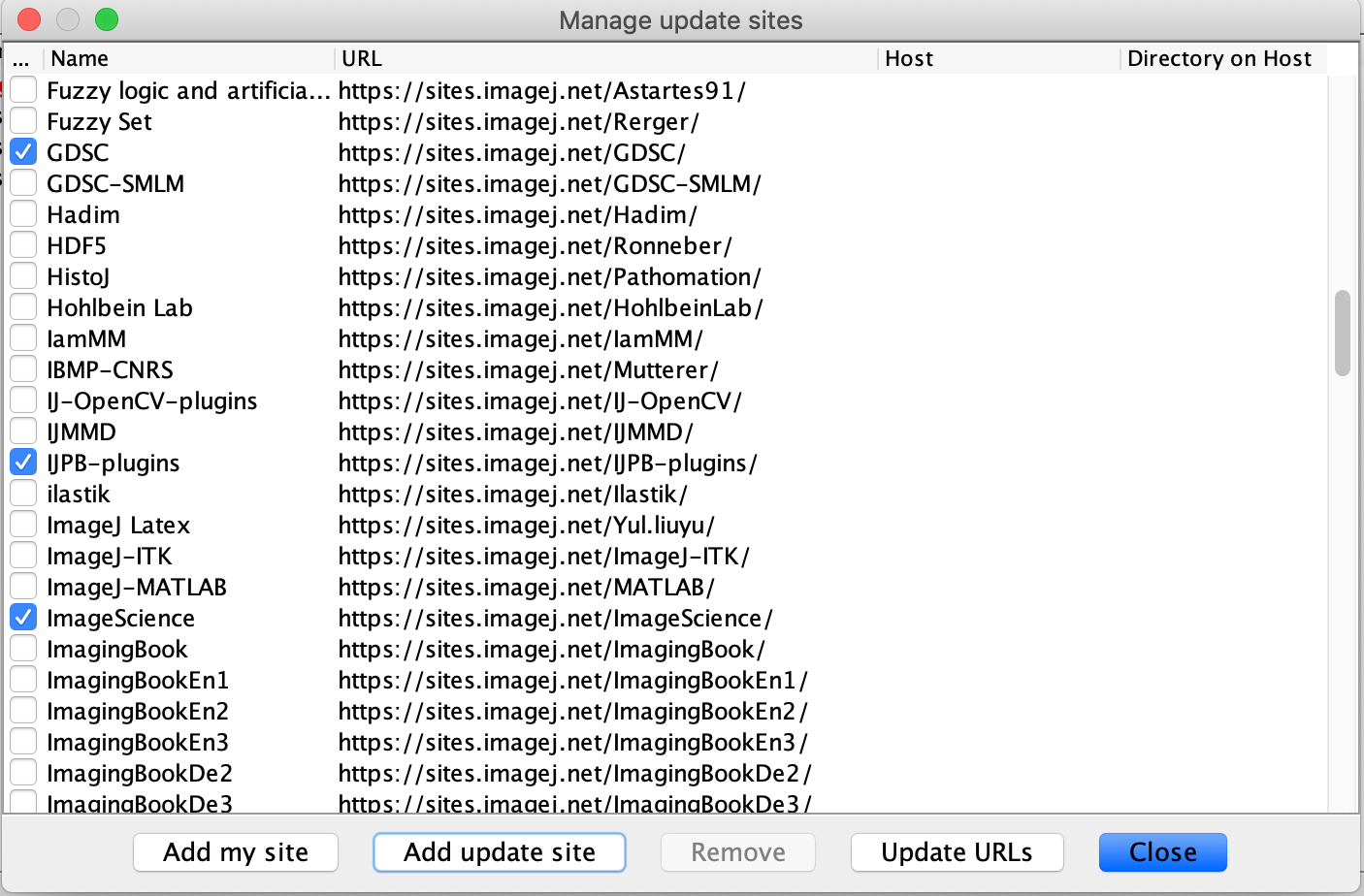Uncheck the GDSC update site
This screenshot has height=896, width=1364.
click(23, 152)
